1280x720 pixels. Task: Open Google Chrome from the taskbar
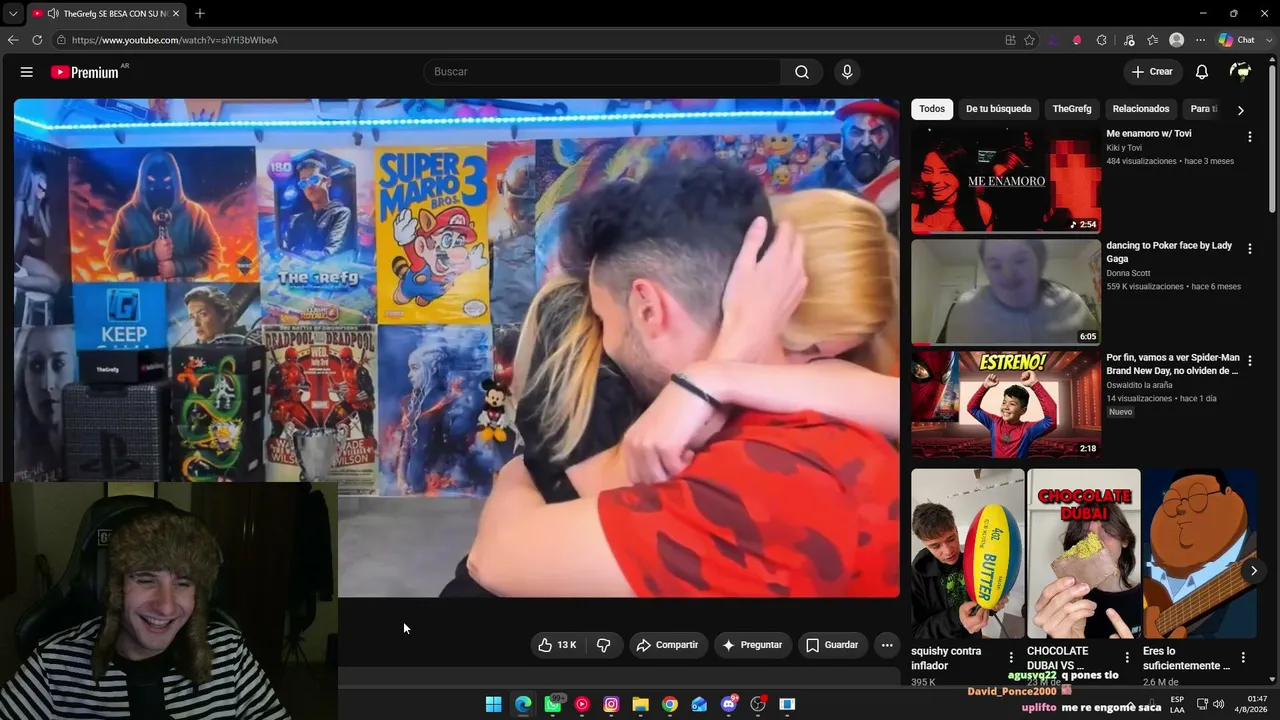[670, 704]
